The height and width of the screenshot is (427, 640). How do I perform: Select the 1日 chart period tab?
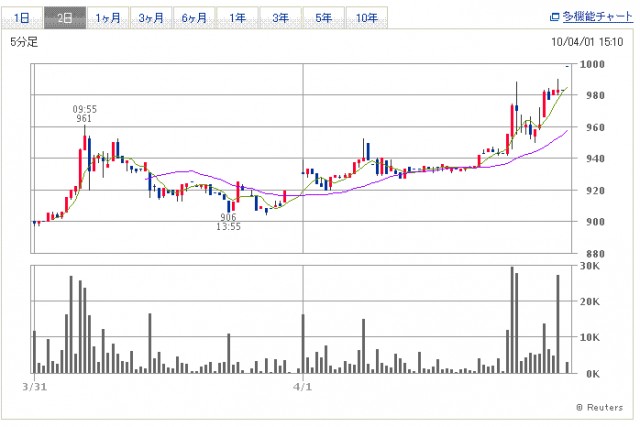point(22,18)
